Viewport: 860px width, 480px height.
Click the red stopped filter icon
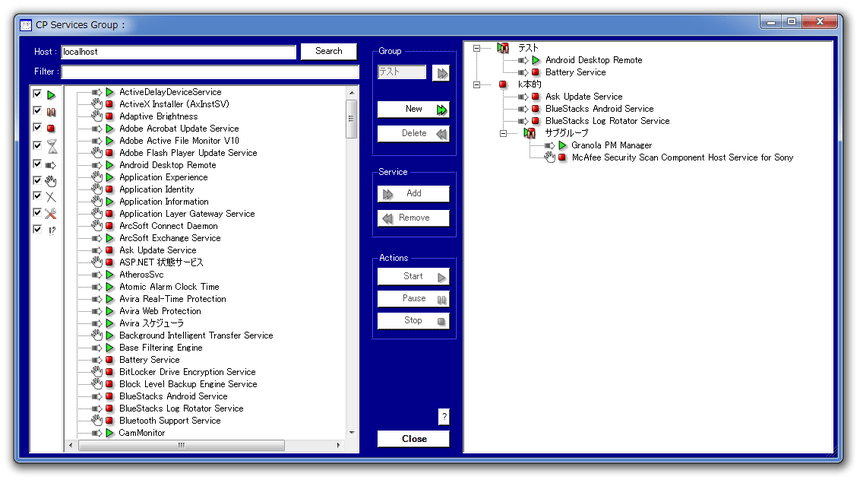pyautogui.click(x=51, y=128)
